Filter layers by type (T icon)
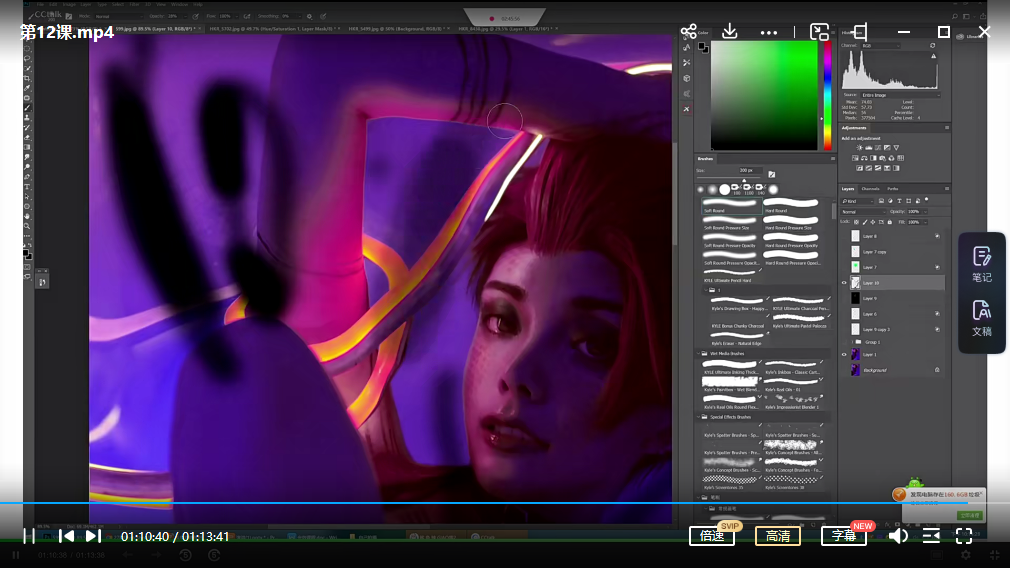 (x=899, y=201)
